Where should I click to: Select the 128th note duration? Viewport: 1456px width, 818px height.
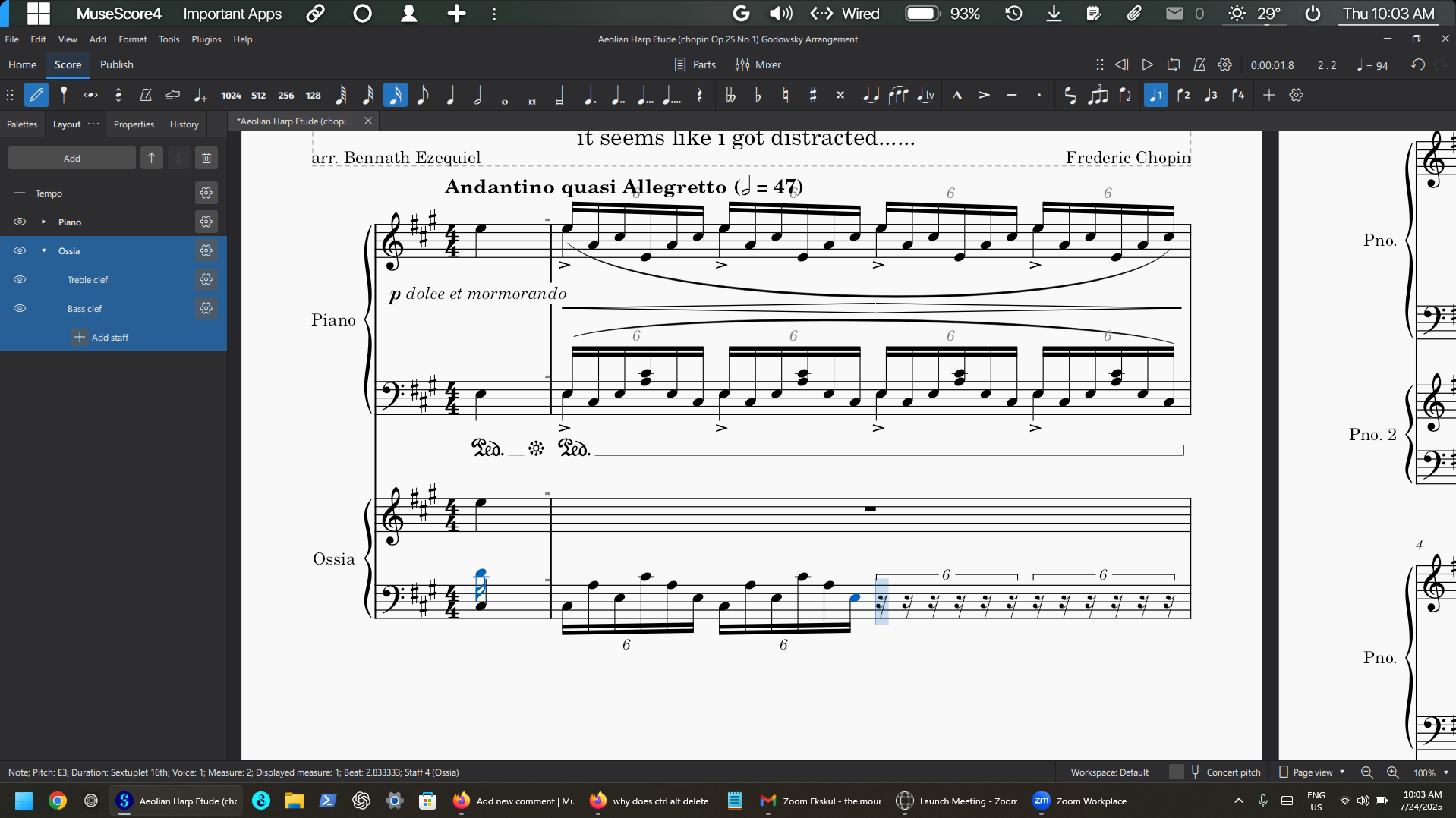(313, 96)
